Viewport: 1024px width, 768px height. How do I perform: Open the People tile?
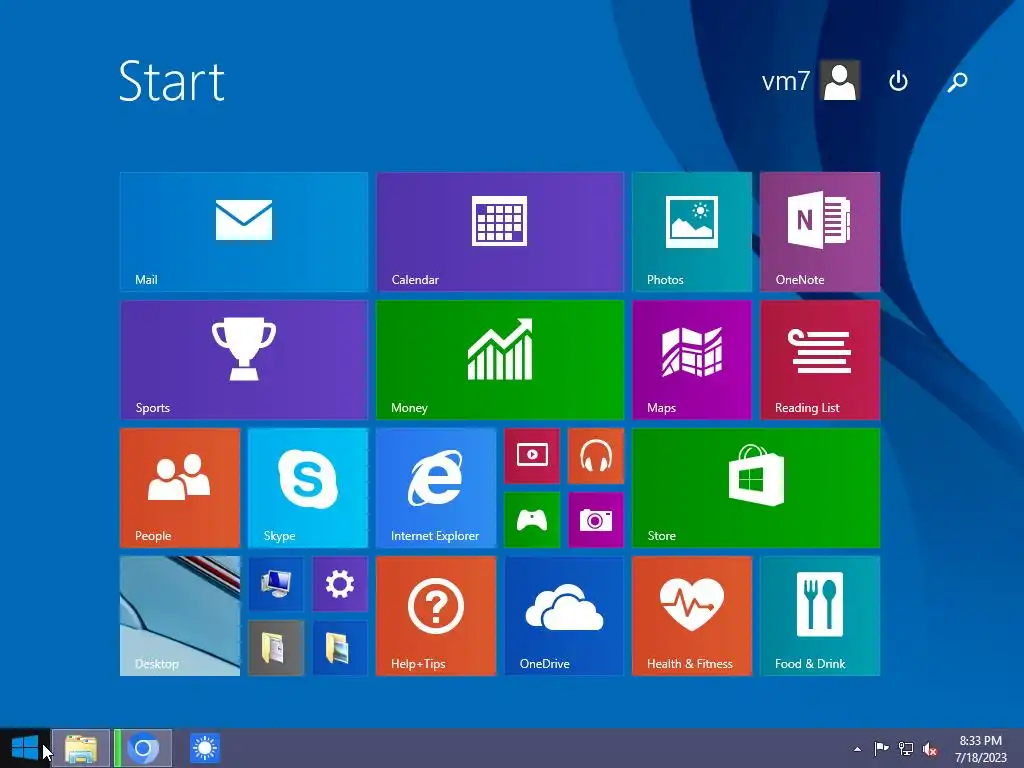[x=180, y=488]
